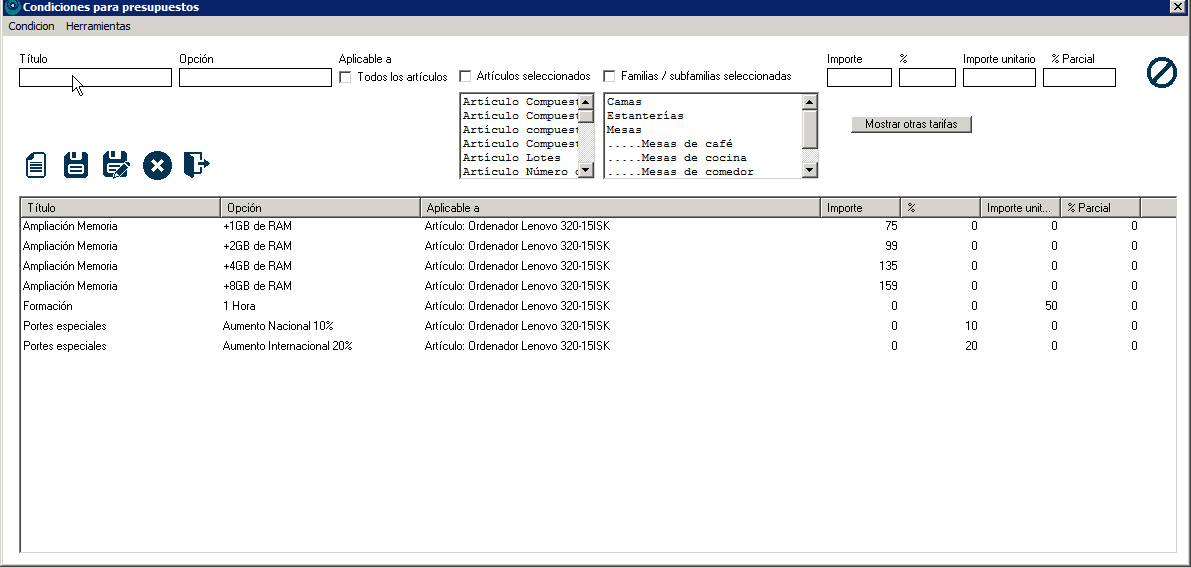Check the 'Artículos seleccionados' box

pos(466,76)
